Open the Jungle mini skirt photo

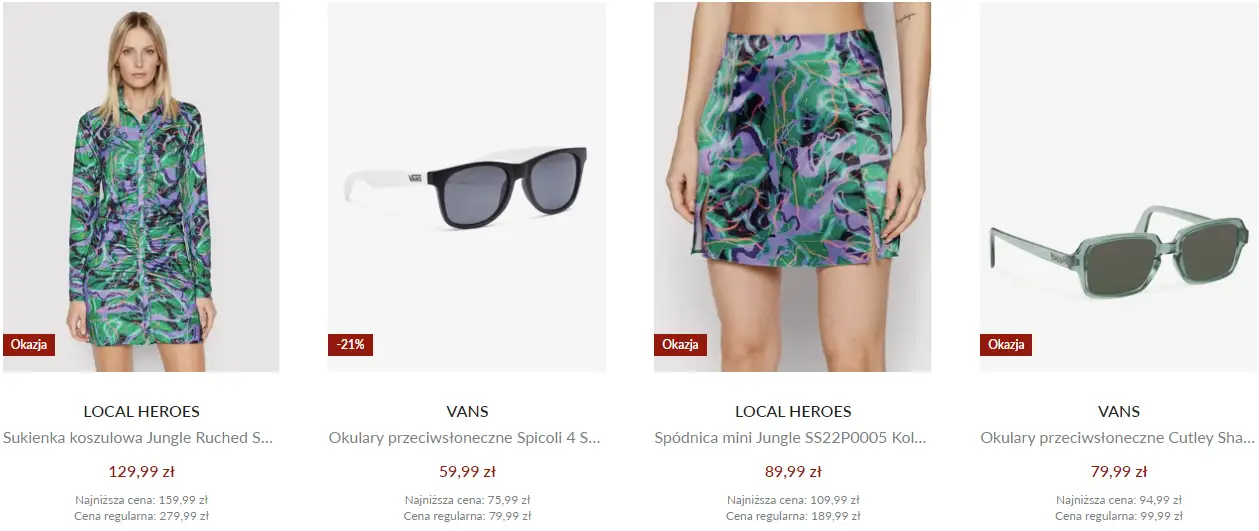pos(792,187)
